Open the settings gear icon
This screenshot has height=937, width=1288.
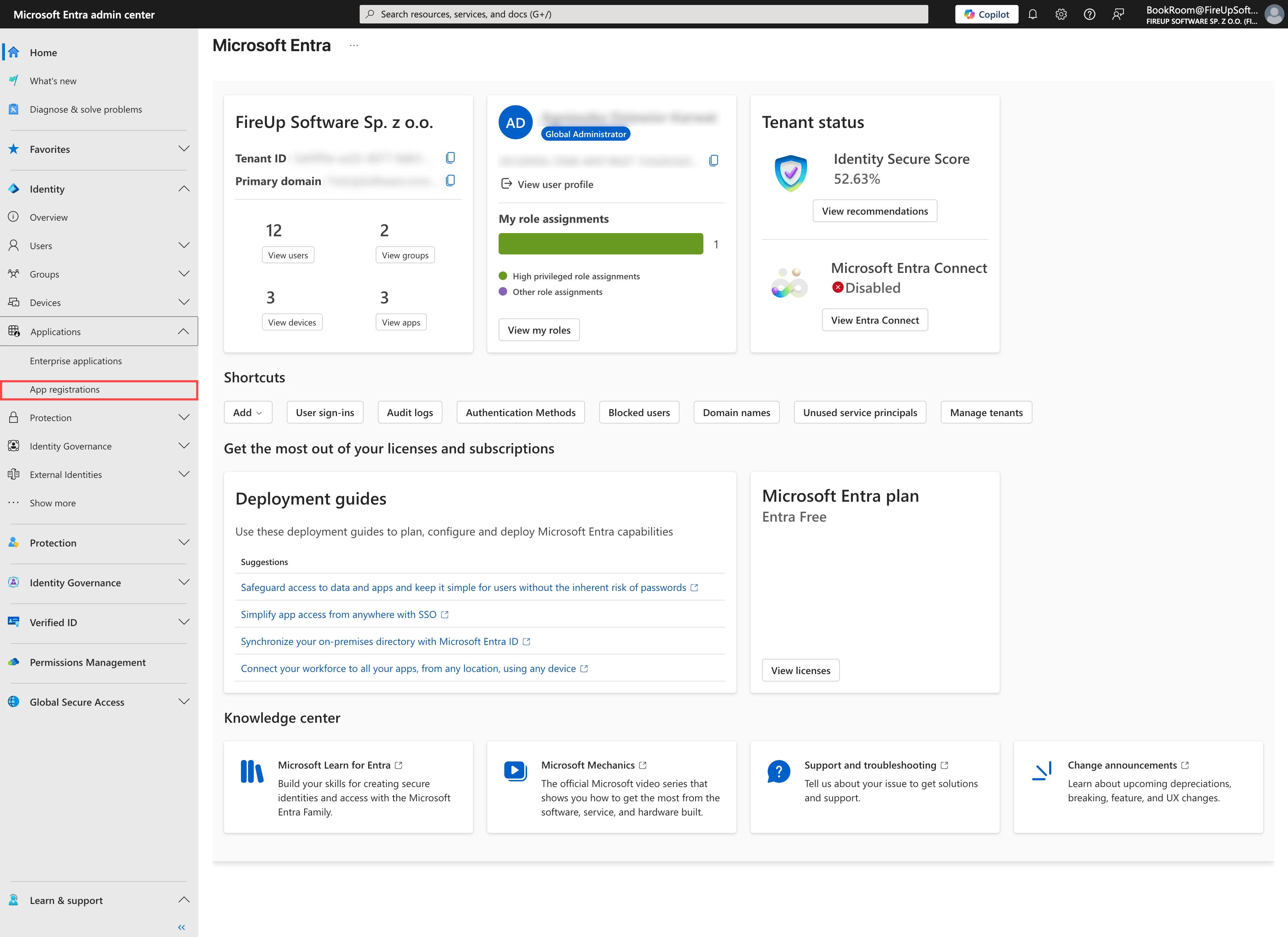(x=1061, y=14)
